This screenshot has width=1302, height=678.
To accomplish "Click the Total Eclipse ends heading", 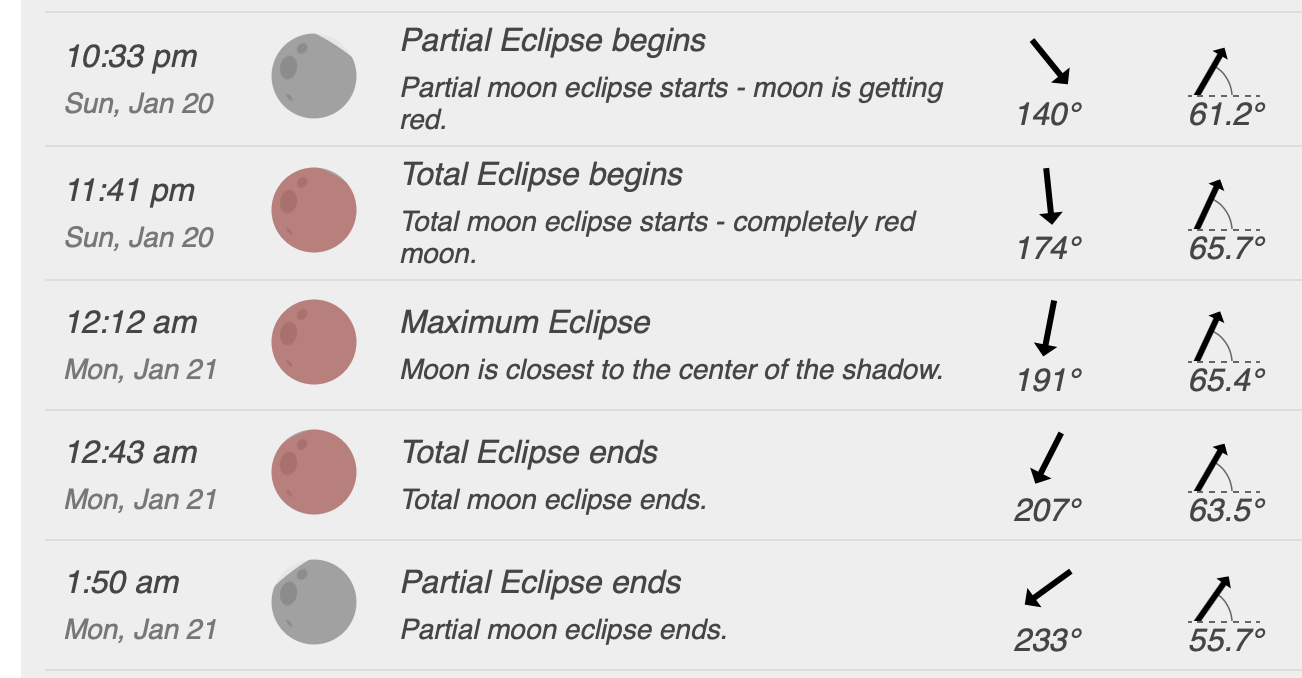I will click(529, 453).
